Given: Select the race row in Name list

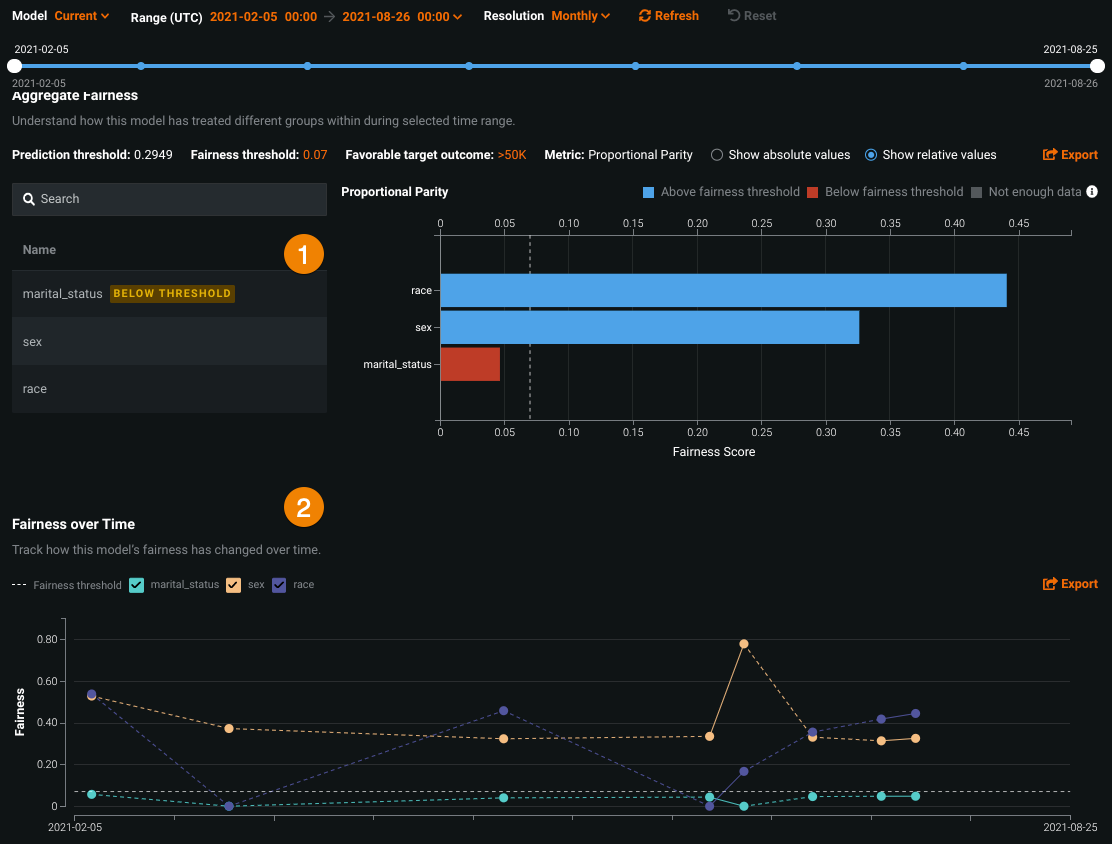Looking at the screenshot, I should click(35, 389).
